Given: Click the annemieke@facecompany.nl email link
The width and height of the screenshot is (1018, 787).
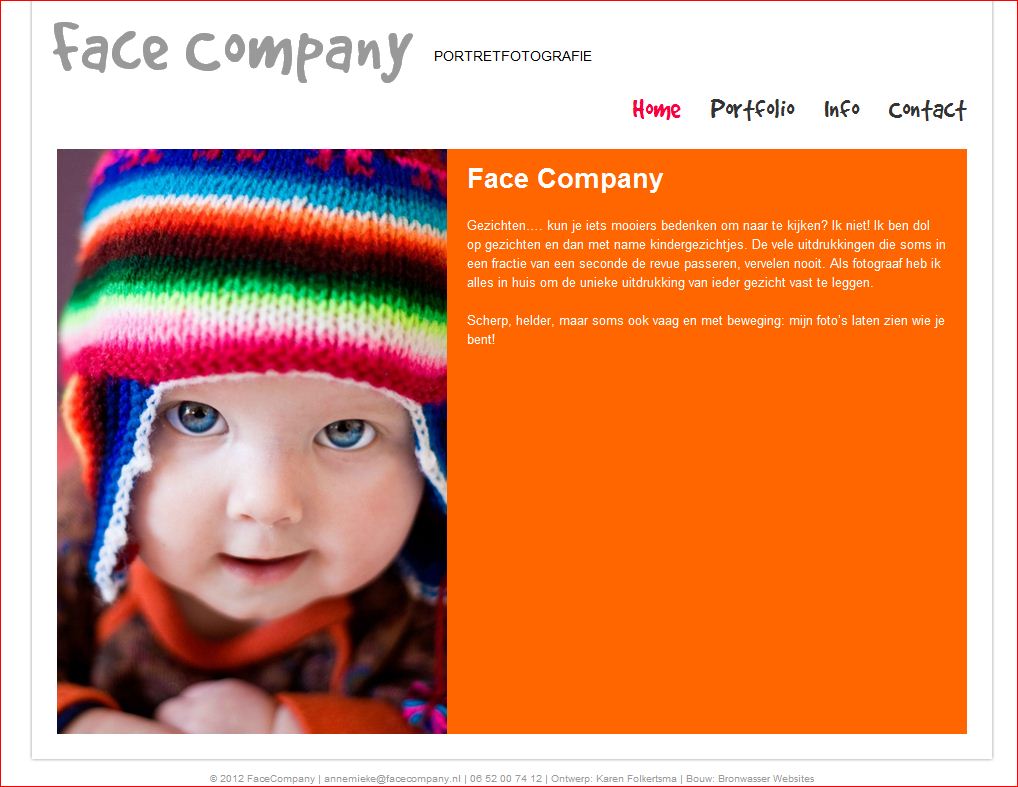Looking at the screenshot, I should (392, 779).
